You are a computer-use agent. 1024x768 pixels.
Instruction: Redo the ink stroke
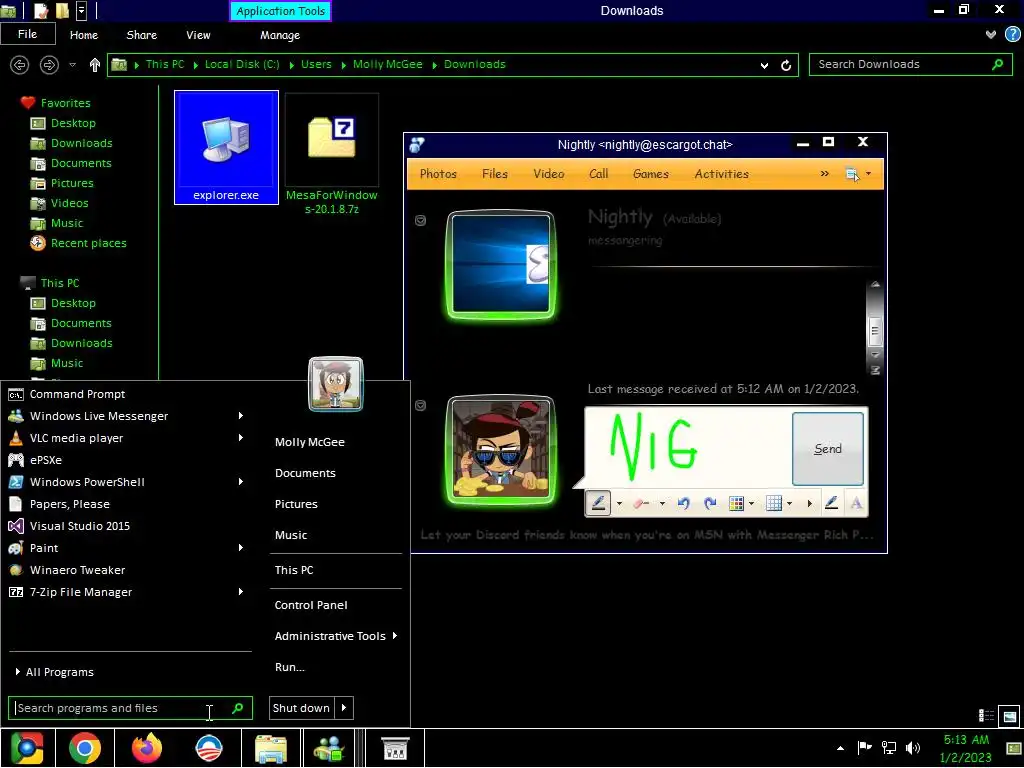710,503
